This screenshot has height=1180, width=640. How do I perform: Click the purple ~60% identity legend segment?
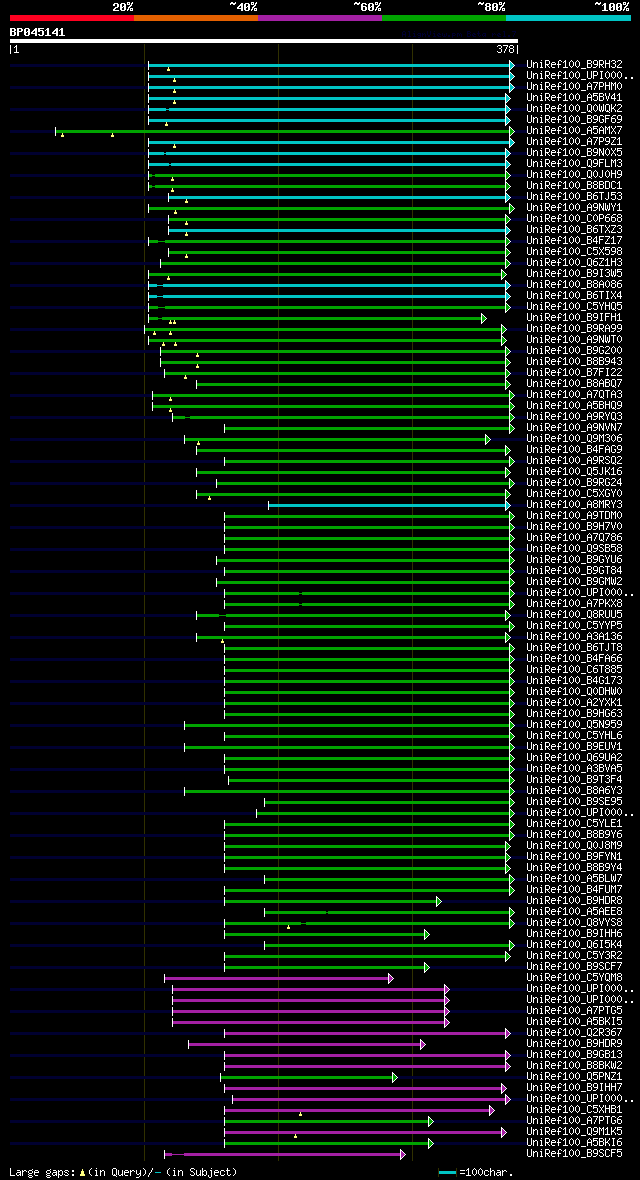coord(320,17)
